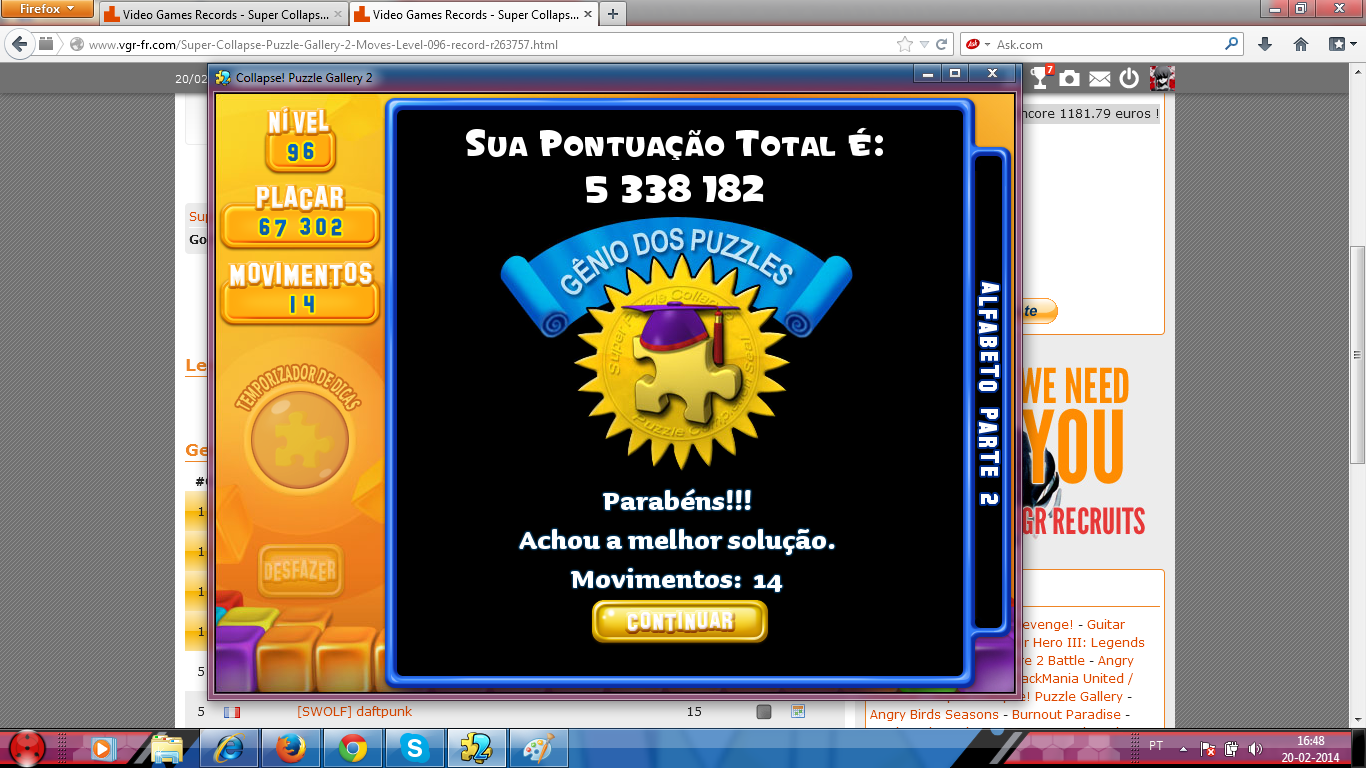Viewport: 1366px width, 768px height.
Task: Click the power logout icon
Action: click(1129, 78)
